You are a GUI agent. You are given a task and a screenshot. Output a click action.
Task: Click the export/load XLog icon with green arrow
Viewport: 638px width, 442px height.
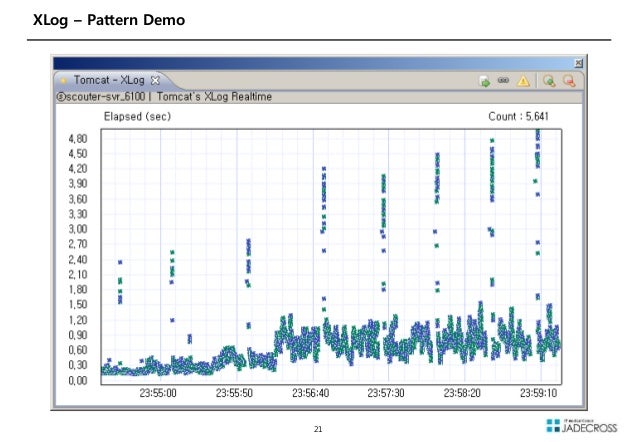pyautogui.click(x=484, y=80)
